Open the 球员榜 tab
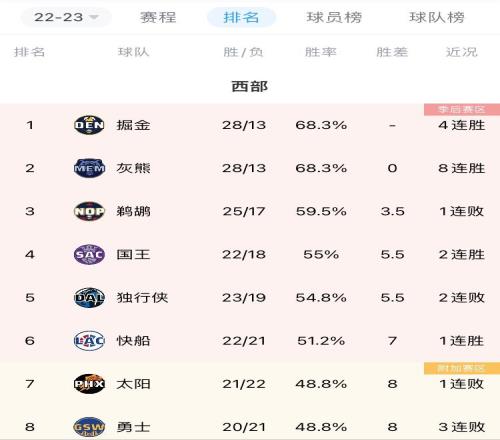Screen dimensions: 500x440 [x=334, y=17]
